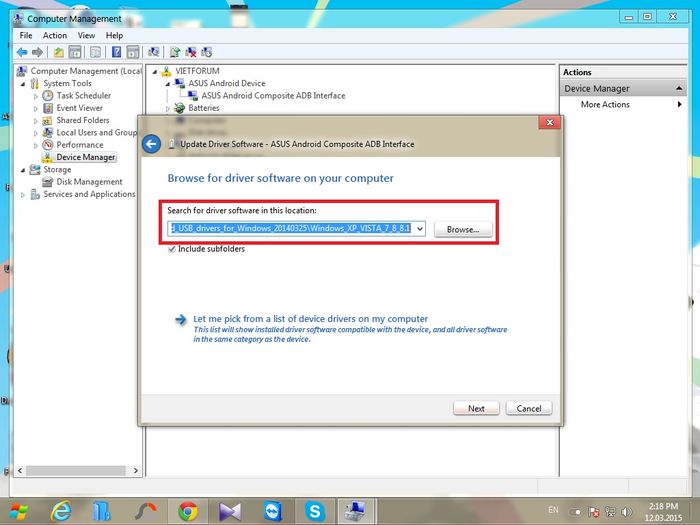Image resolution: width=700 pixels, height=525 pixels.
Task: Open the Help toolbar icon with question mark
Action: point(117,52)
